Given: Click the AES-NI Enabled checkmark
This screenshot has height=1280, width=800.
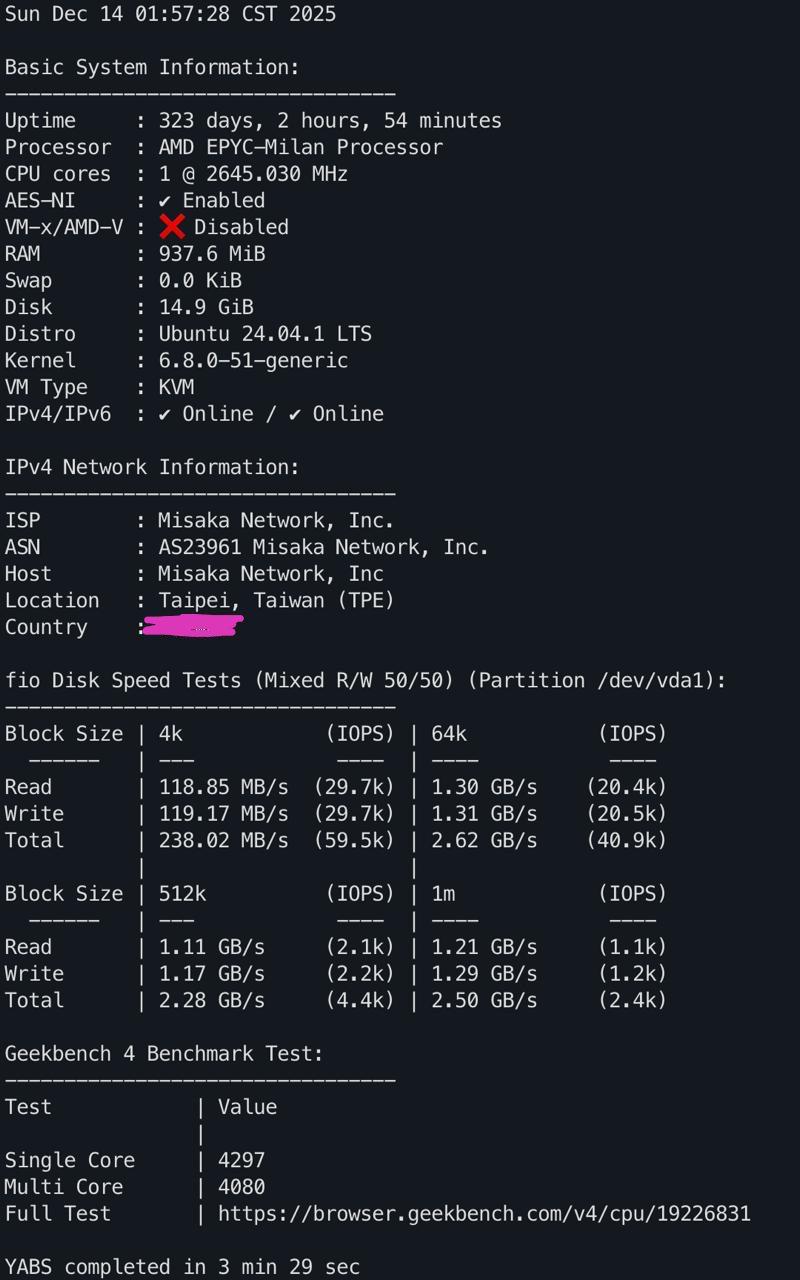Looking at the screenshot, I should point(165,201).
